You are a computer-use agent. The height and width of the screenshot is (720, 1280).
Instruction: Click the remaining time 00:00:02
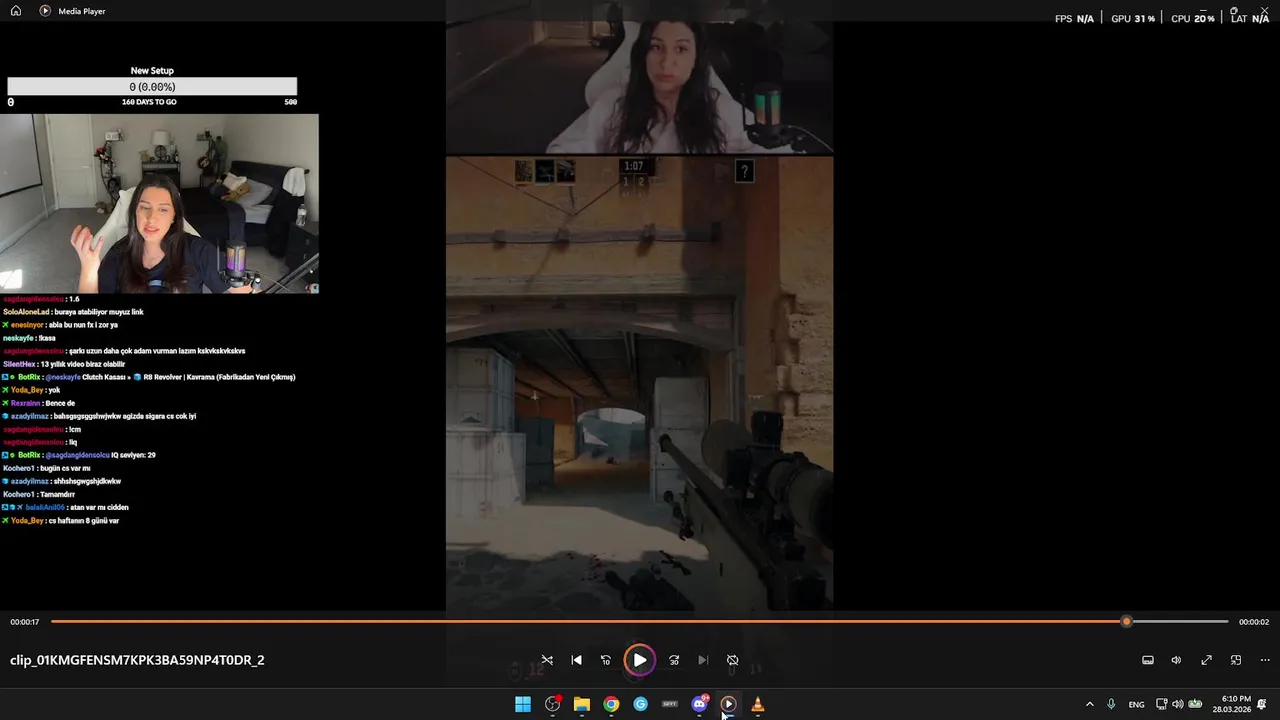[x=1254, y=622]
